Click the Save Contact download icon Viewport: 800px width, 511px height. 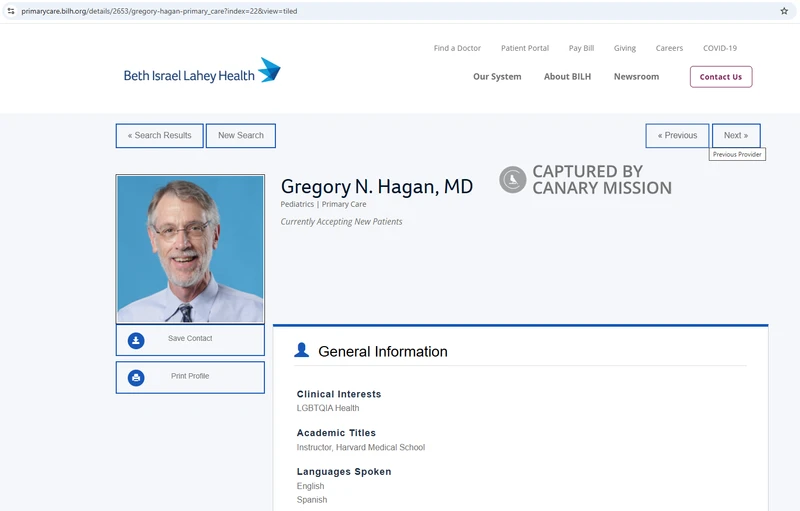136,341
